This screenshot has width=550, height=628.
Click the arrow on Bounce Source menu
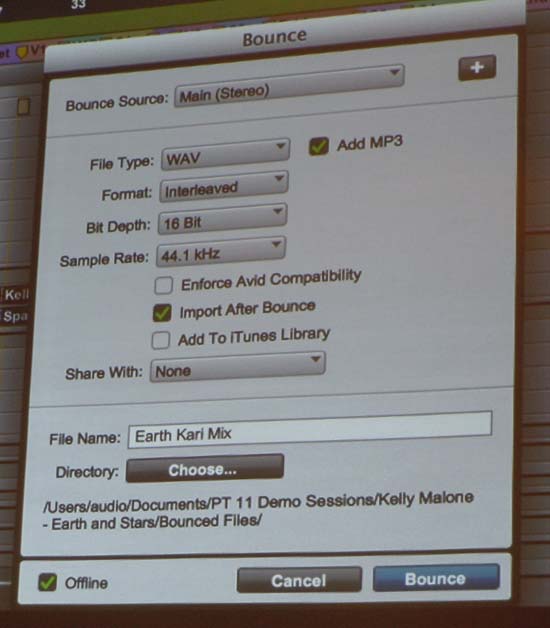pyautogui.click(x=394, y=72)
